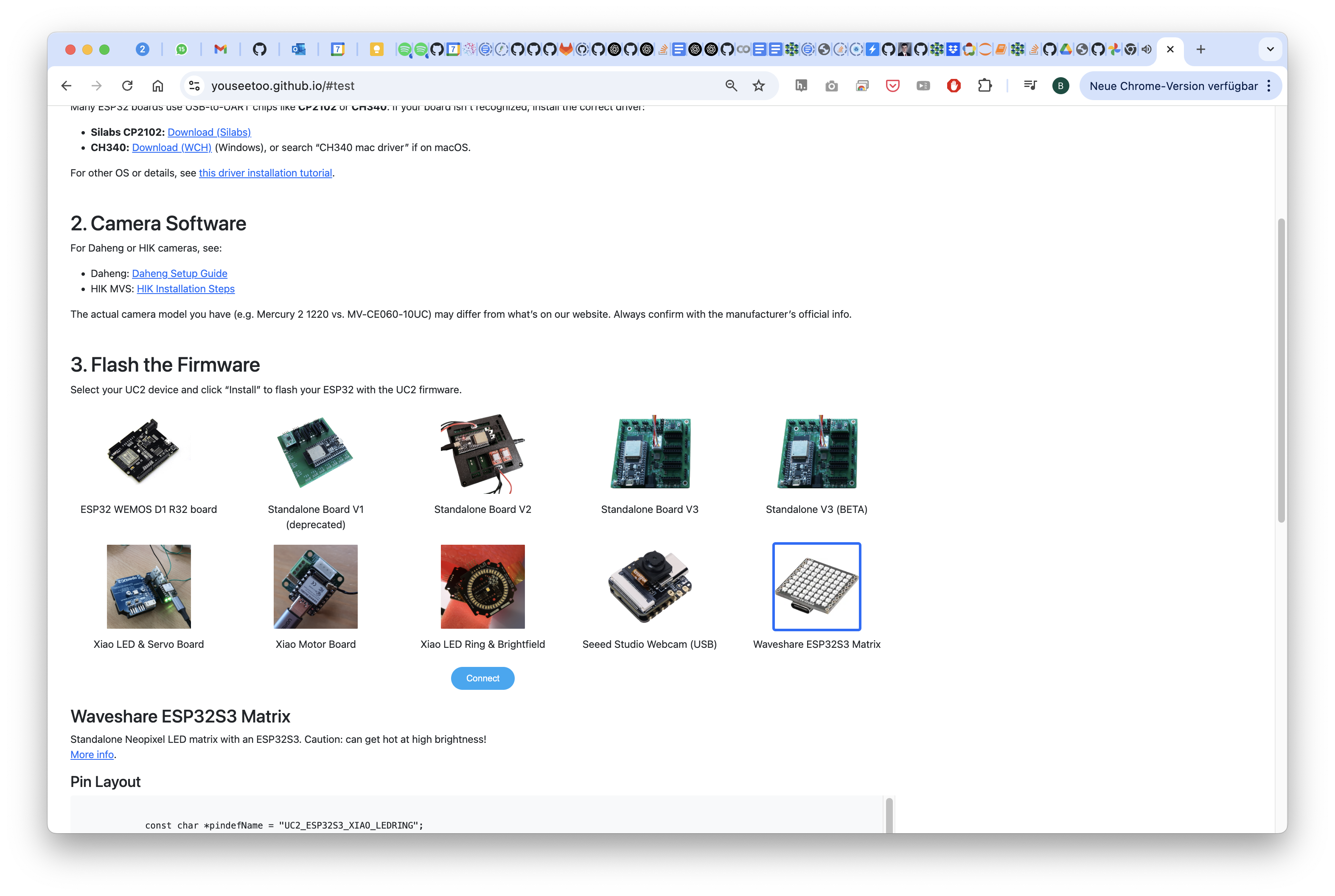Screen dimensions: 1335x896
Task: Bookmark page with the star icon
Action: coord(758,86)
